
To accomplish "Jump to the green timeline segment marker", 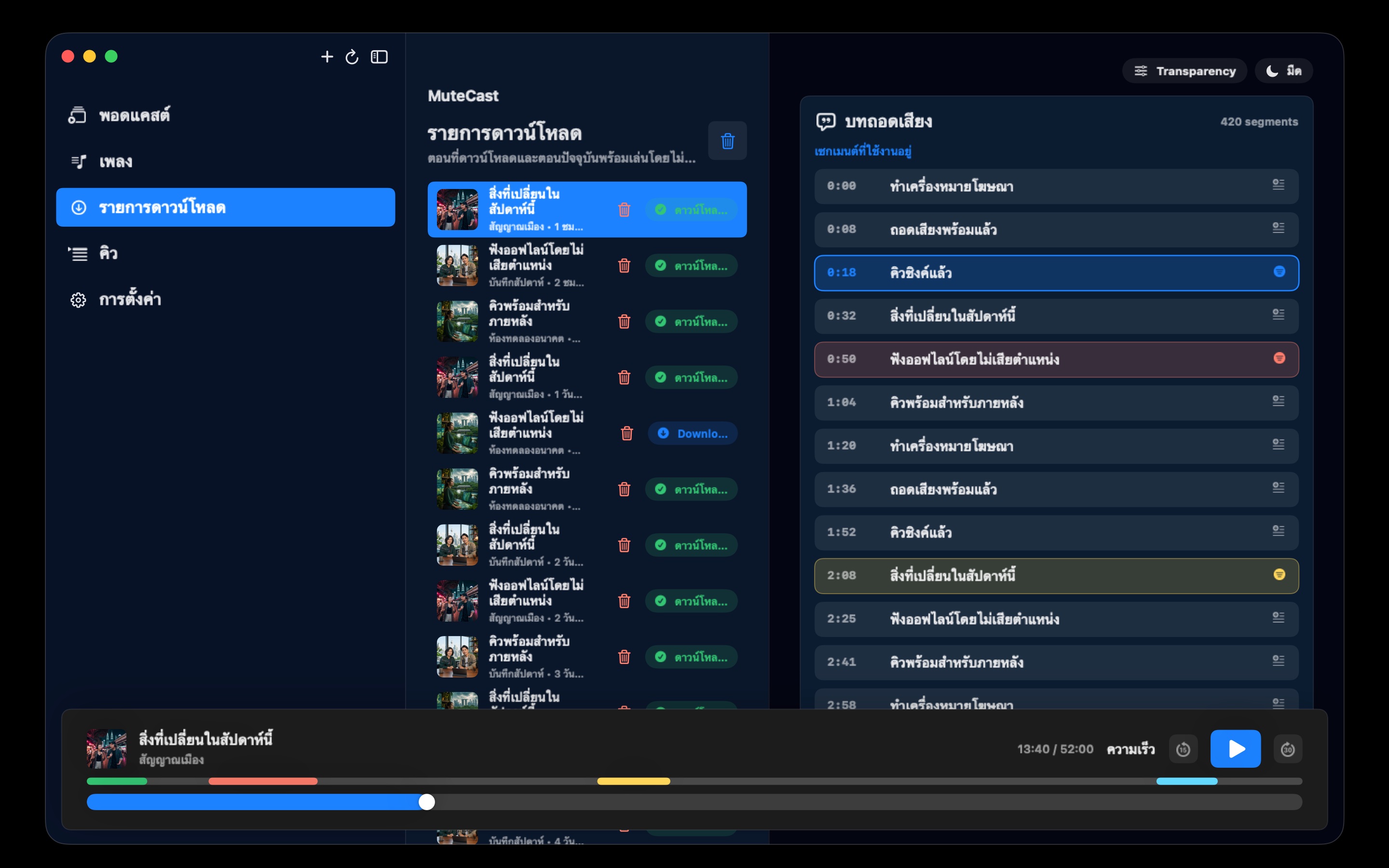I will (x=117, y=781).
